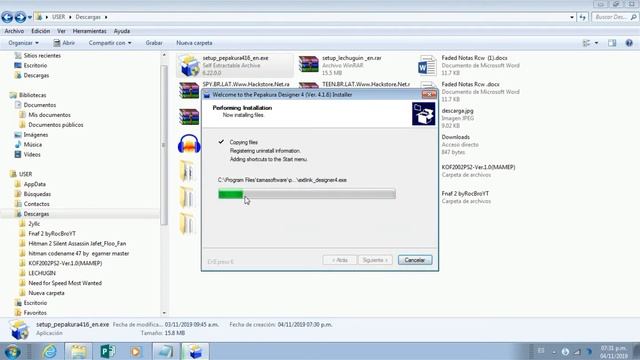This screenshot has width=640, height=360.
Task: Open media player taskbar icon
Action: [136, 351]
